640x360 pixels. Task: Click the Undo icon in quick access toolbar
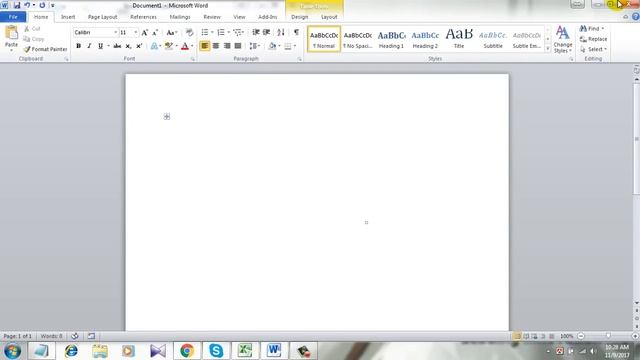pyautogui.click(x=27, y=5)
